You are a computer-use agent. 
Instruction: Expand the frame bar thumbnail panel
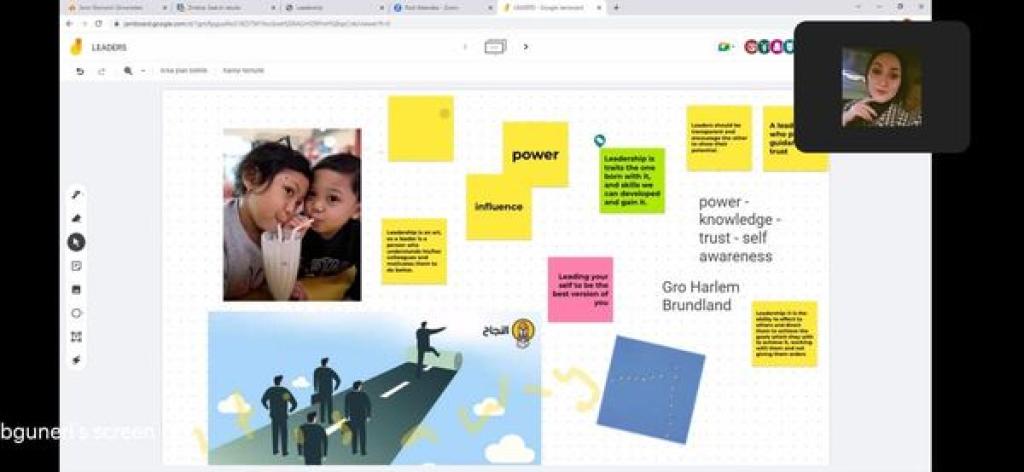(x=495, y=46)
